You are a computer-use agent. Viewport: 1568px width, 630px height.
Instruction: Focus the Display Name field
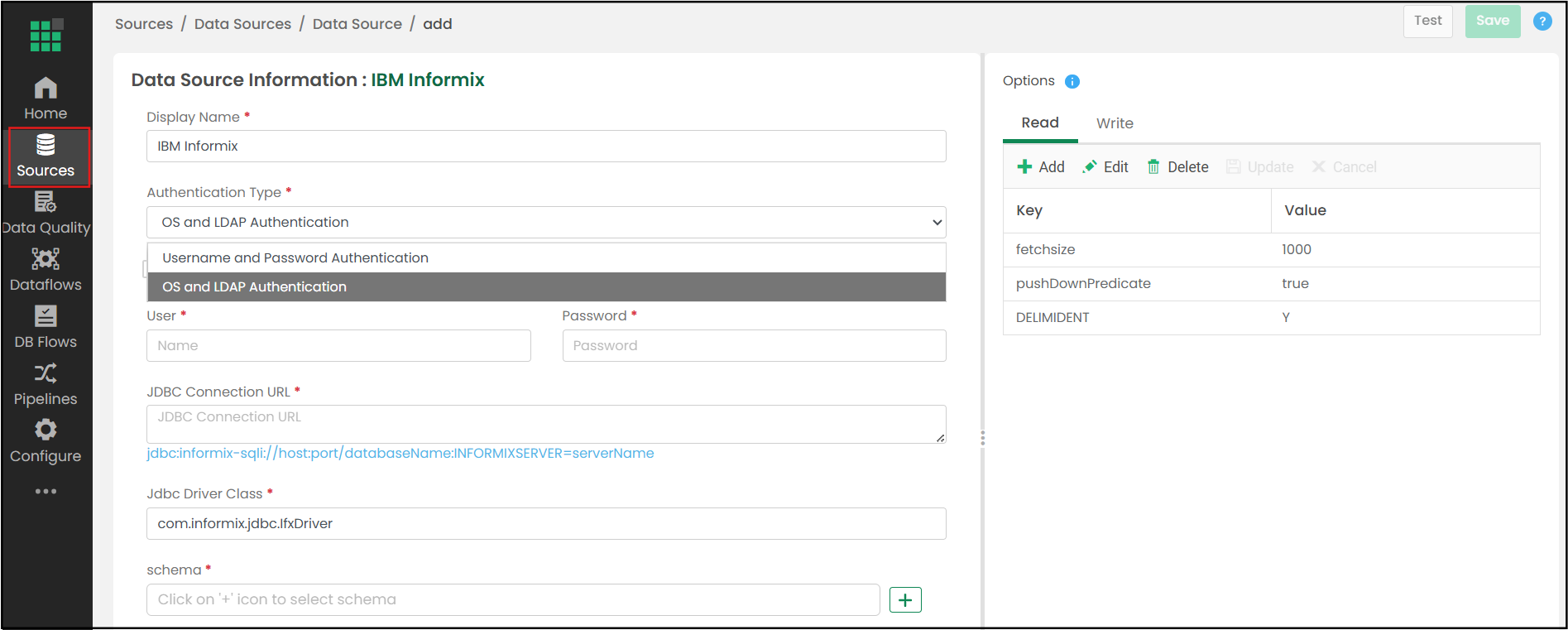coord(546,147)
